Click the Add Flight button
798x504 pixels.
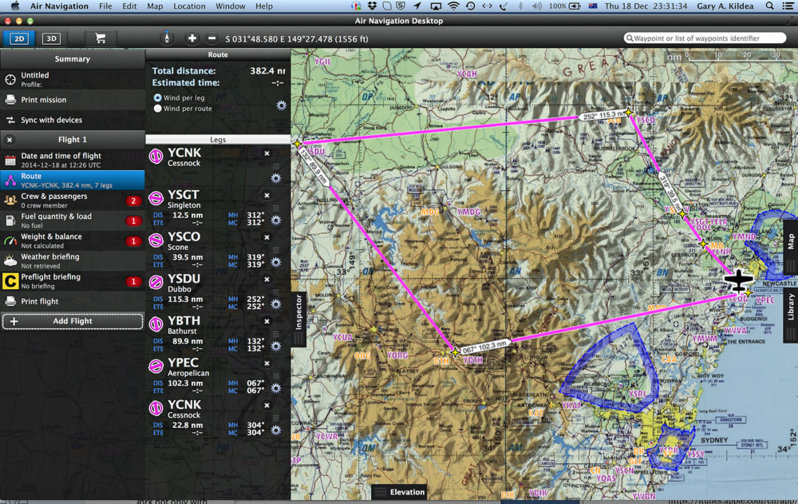(72, 321)
